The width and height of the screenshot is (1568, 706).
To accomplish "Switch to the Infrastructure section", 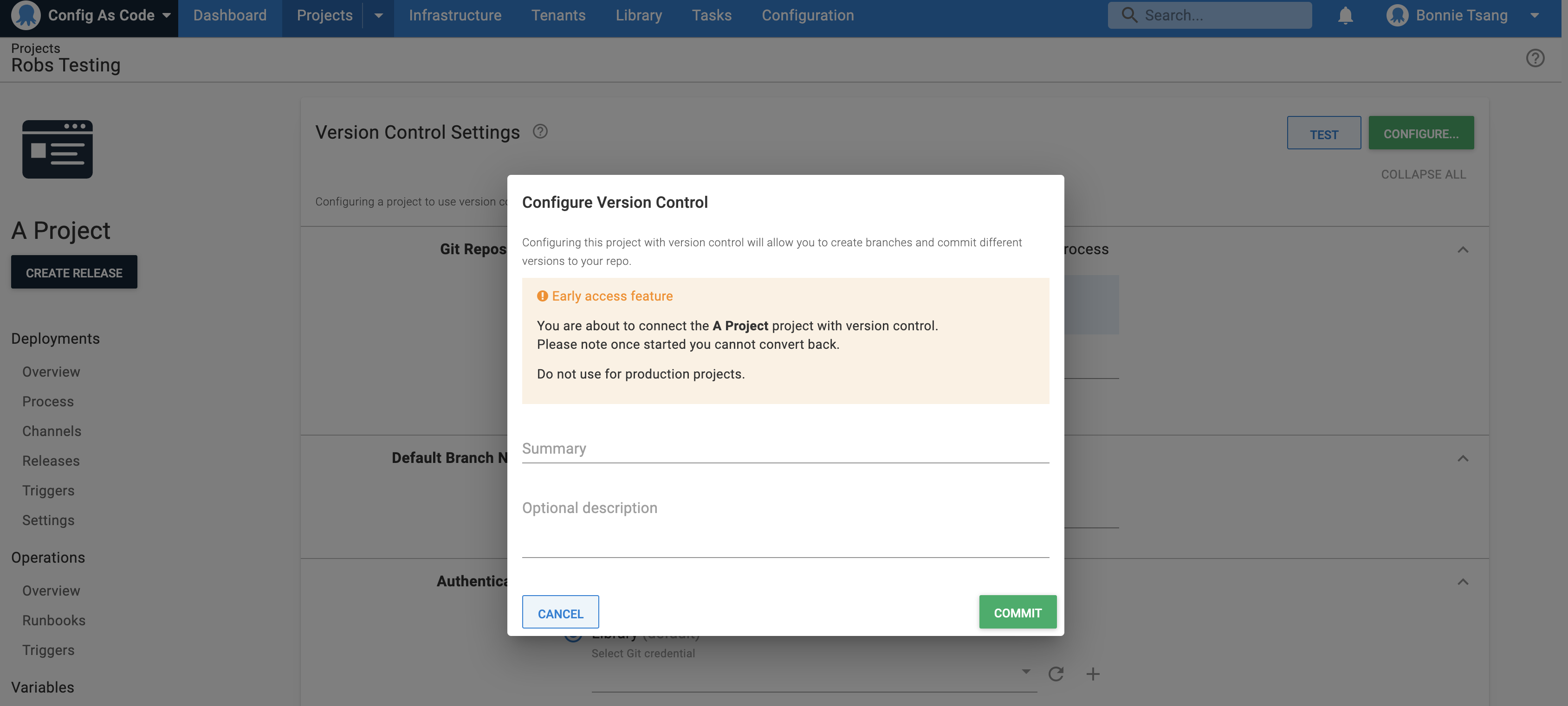I will (x=455, y=14).
